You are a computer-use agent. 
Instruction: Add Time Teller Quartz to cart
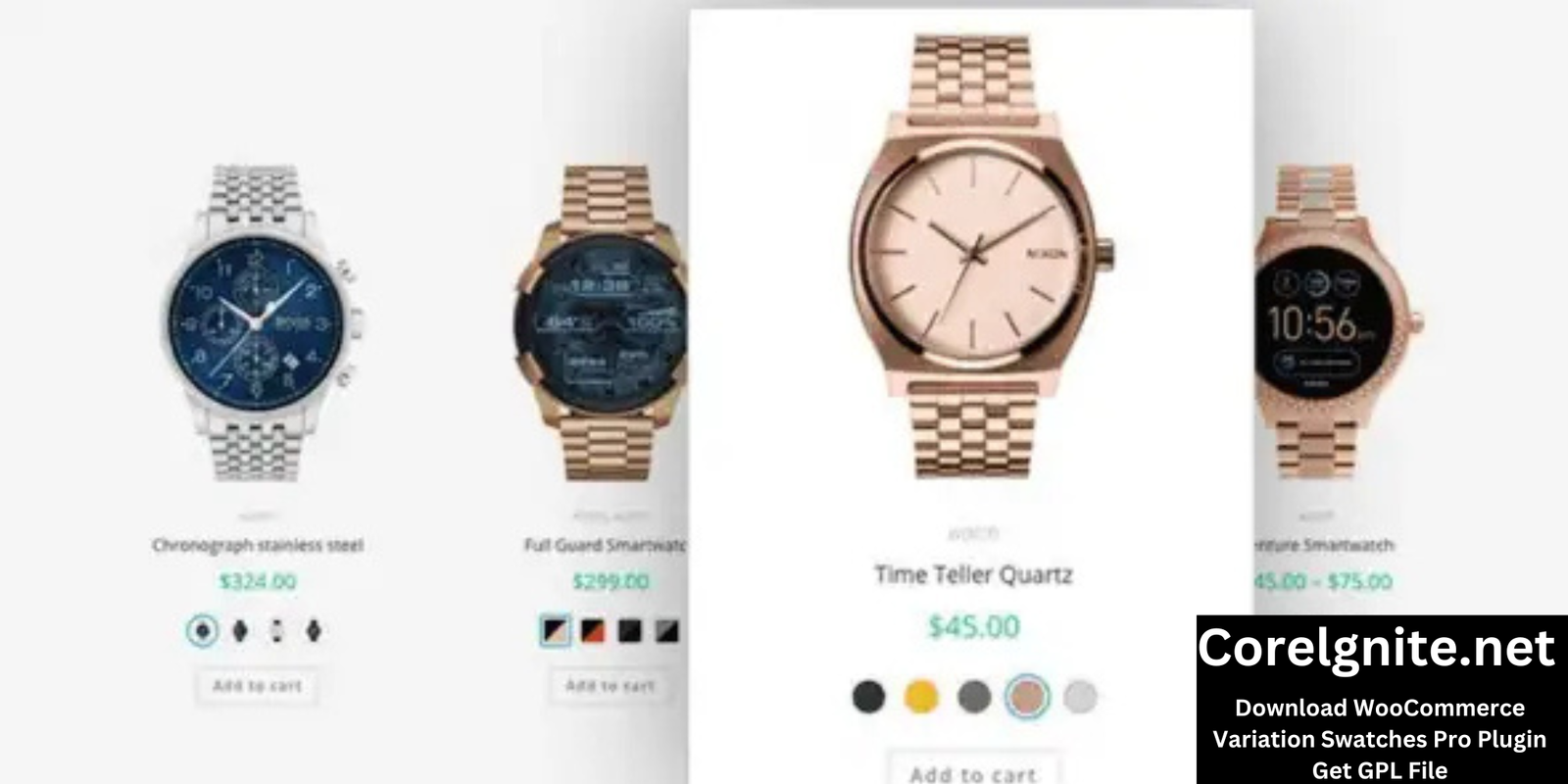pyautogui.click(x=973, y=769)
